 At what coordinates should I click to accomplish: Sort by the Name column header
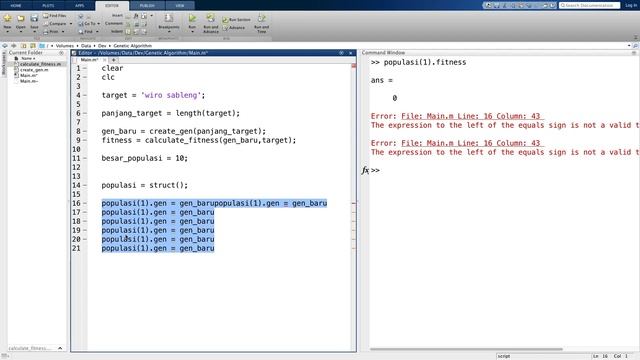(x=28, y=58)
